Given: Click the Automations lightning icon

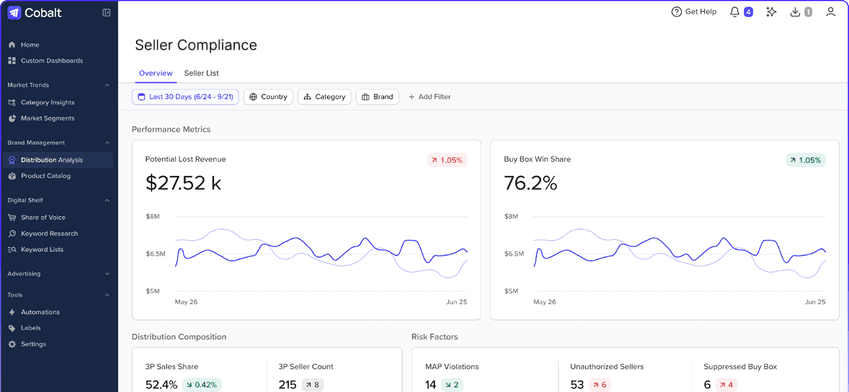Looking at the screenshot, I should [12, 312].
